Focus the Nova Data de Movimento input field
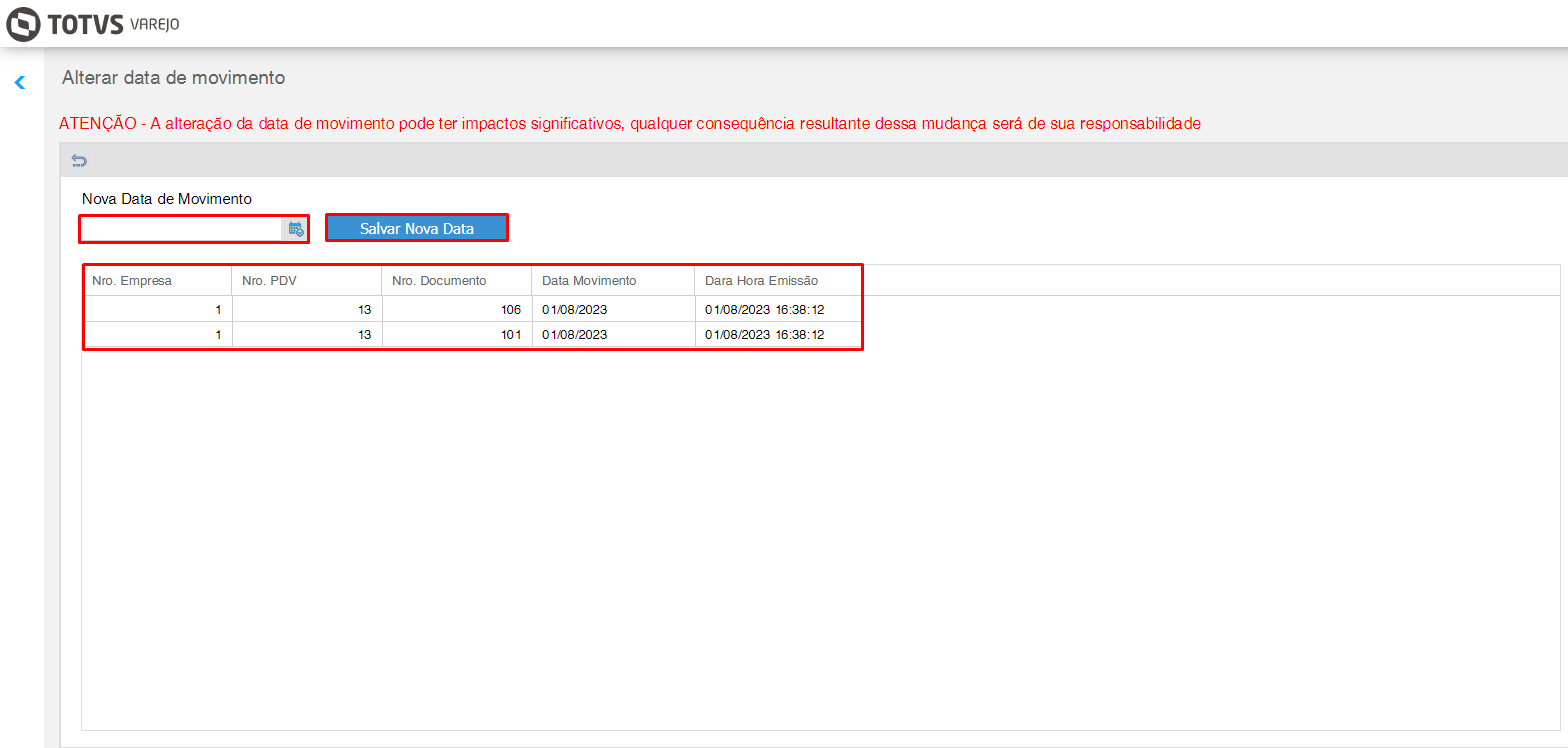This screenshot has width=1568, height=748. 181,229
